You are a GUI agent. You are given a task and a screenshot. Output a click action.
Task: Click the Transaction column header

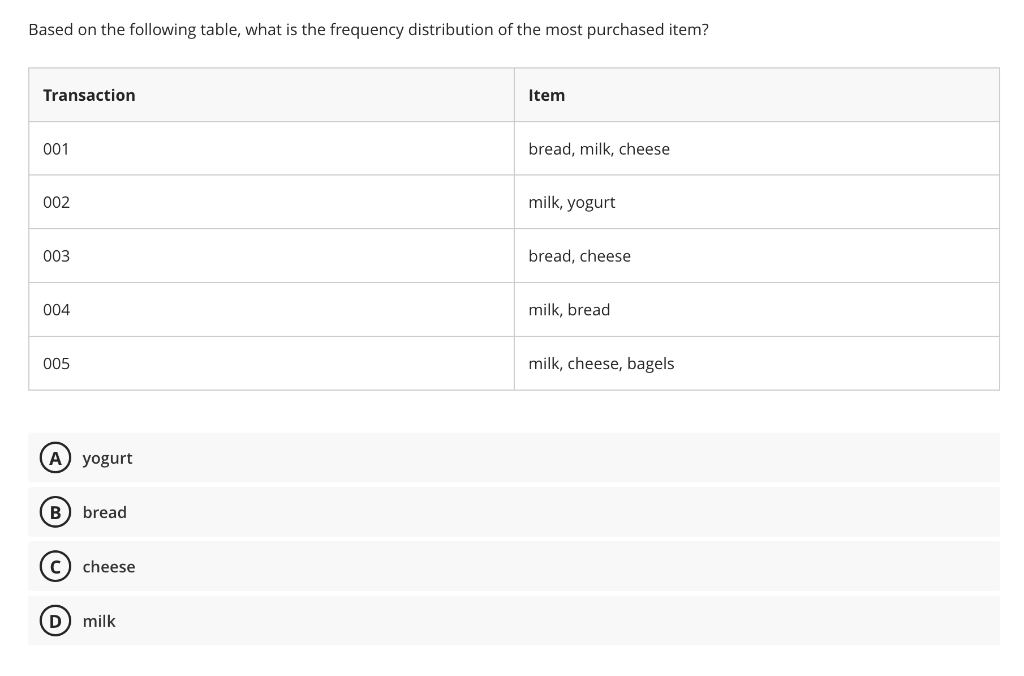(89, 95)
